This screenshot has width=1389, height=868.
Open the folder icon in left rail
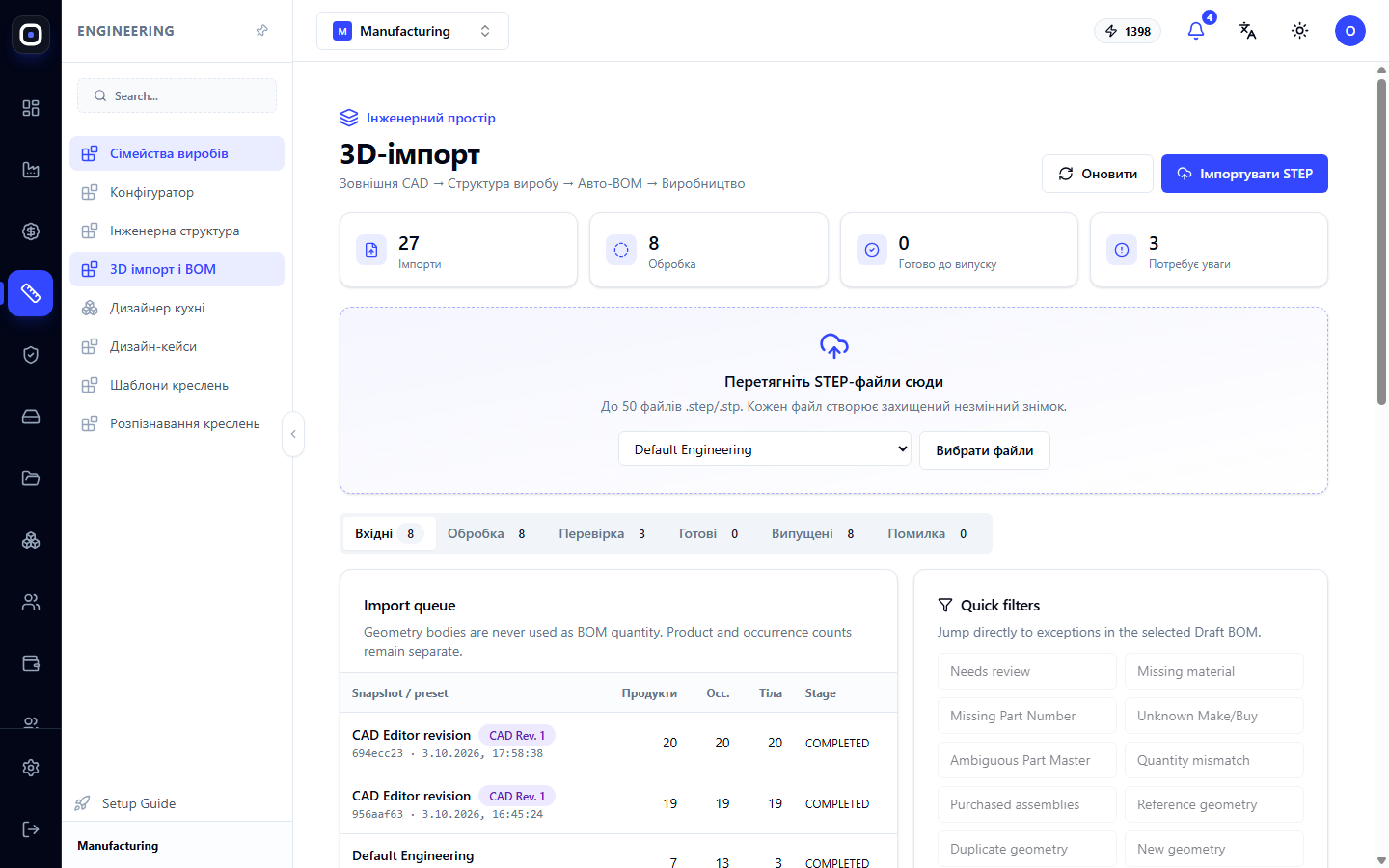pos(31,478)
